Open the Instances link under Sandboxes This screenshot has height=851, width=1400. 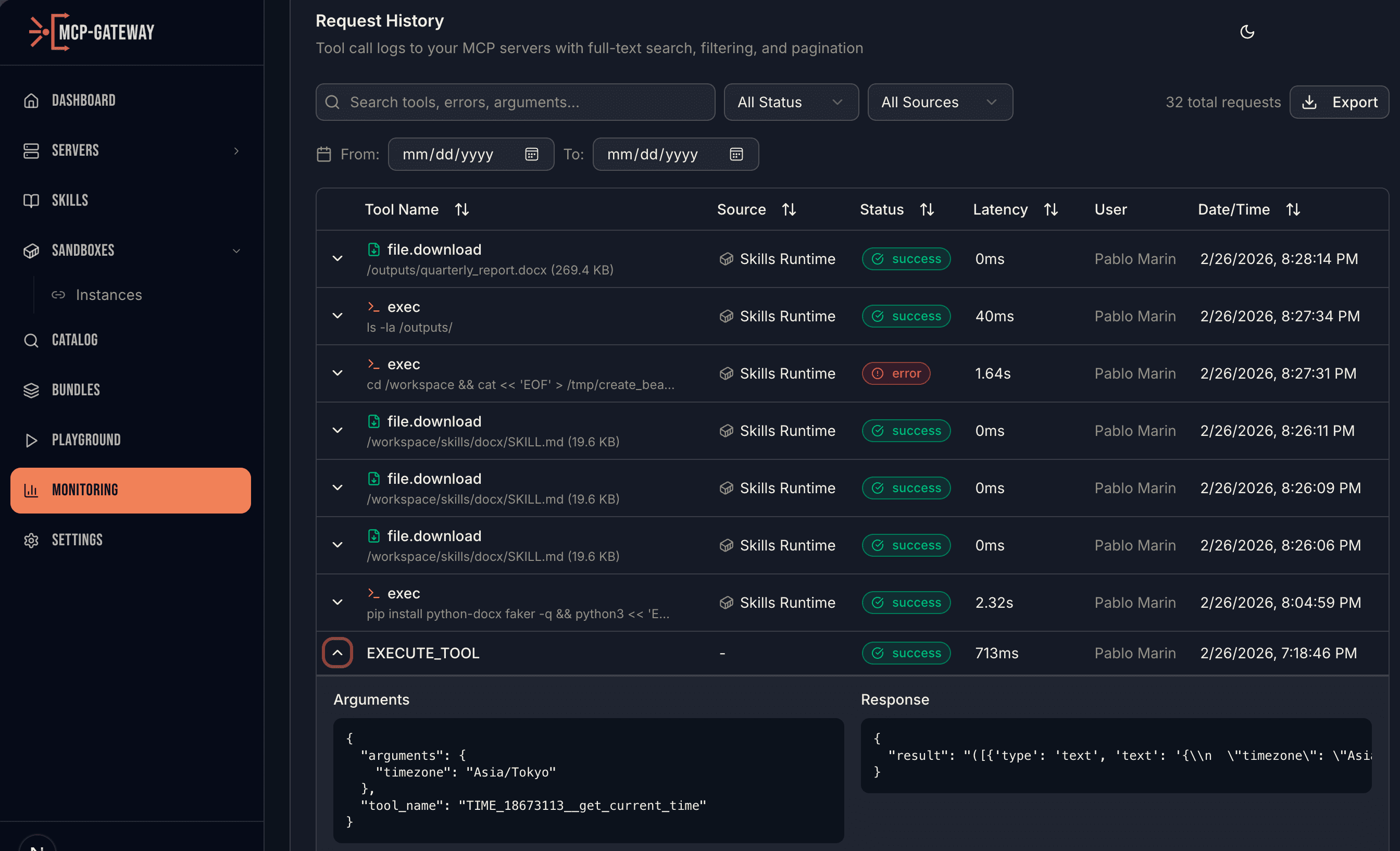click(109, 295)
